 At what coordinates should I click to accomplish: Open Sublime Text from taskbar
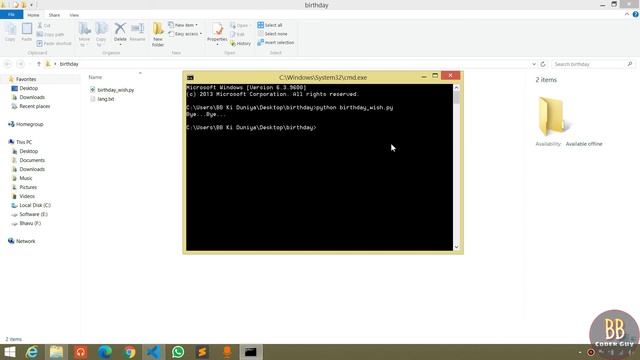pyautogui.click(x=202, y=352)
